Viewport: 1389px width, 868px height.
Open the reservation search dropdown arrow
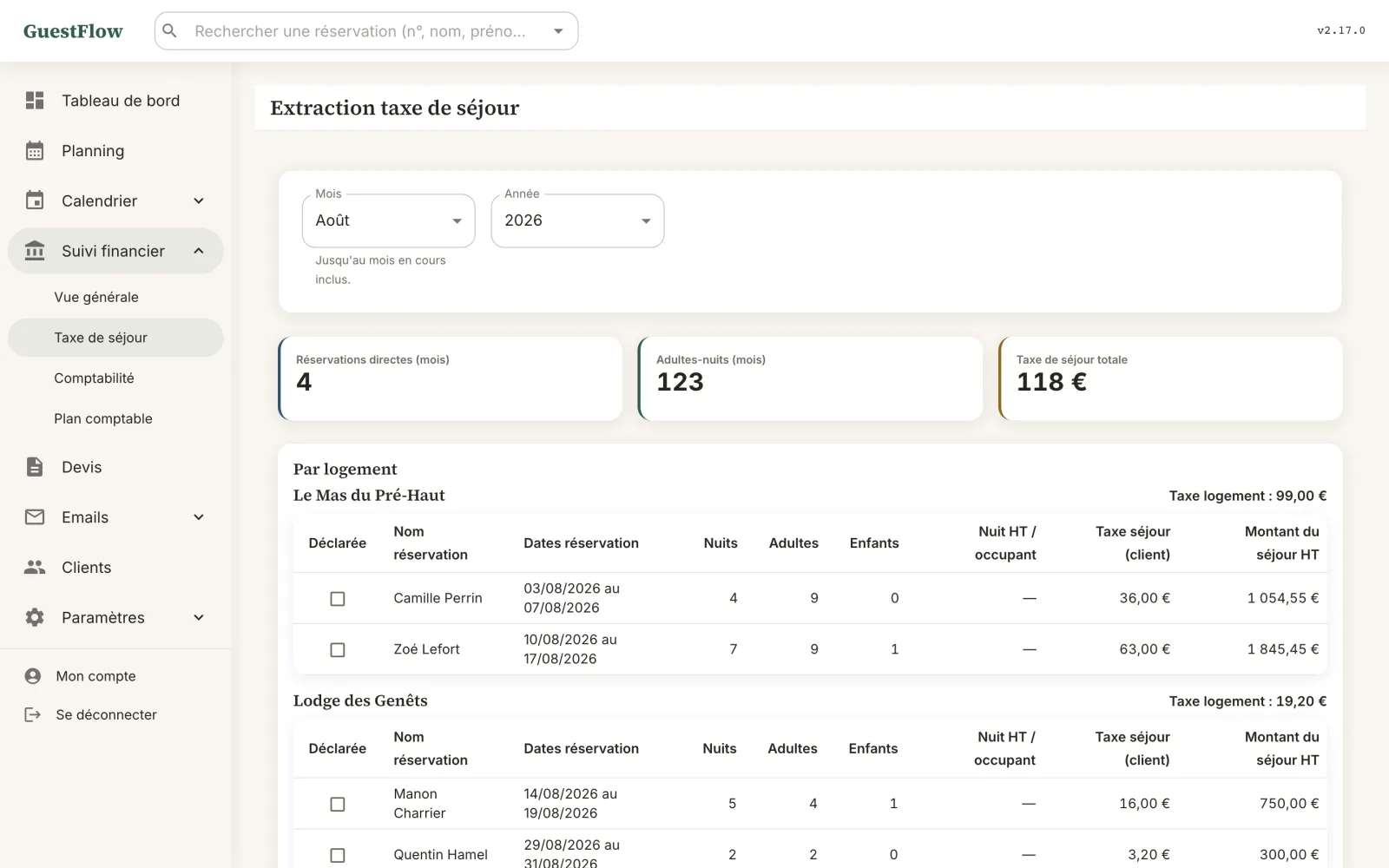point(558,31)
